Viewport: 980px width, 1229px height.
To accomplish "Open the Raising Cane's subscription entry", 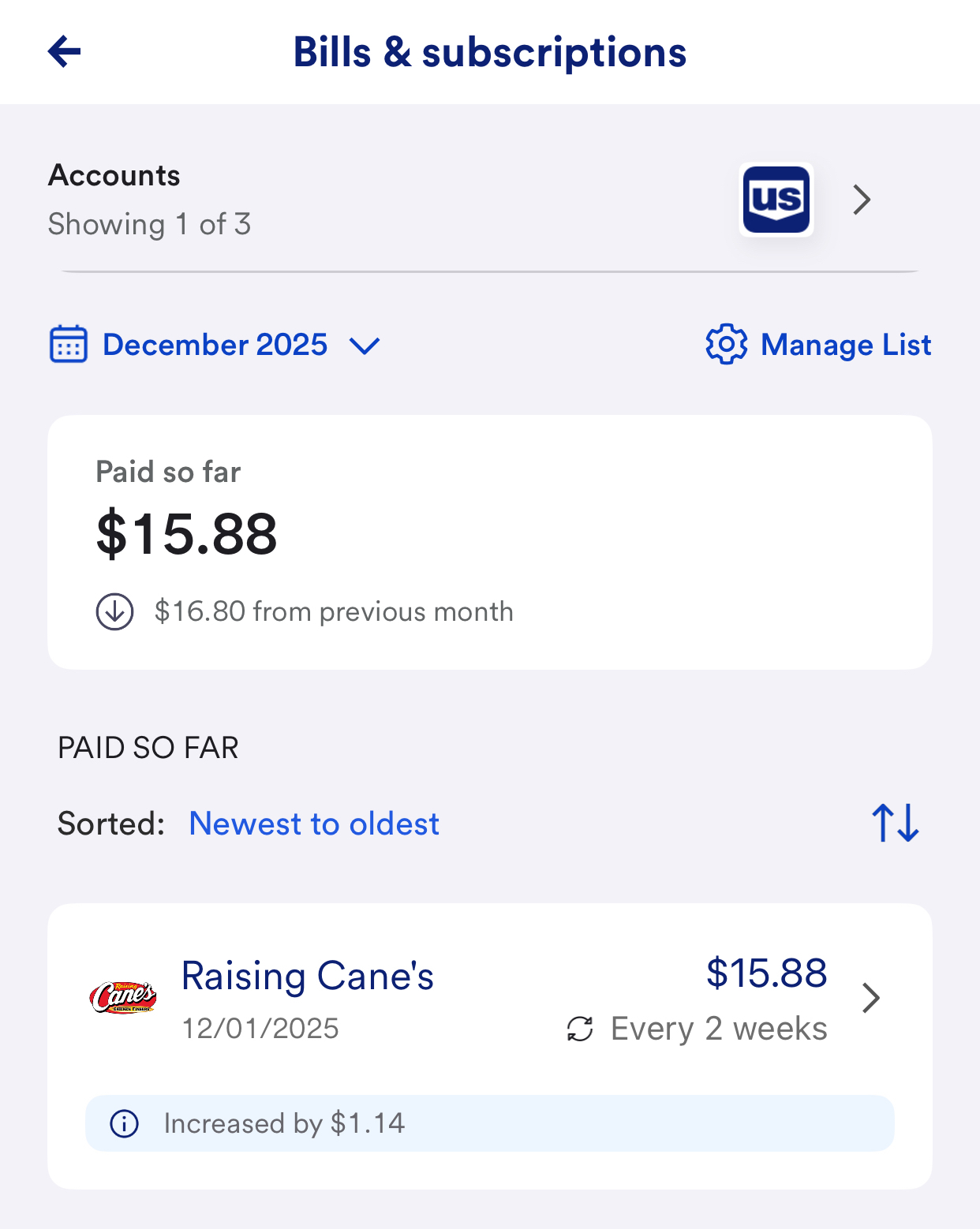I will coord(308,977).
